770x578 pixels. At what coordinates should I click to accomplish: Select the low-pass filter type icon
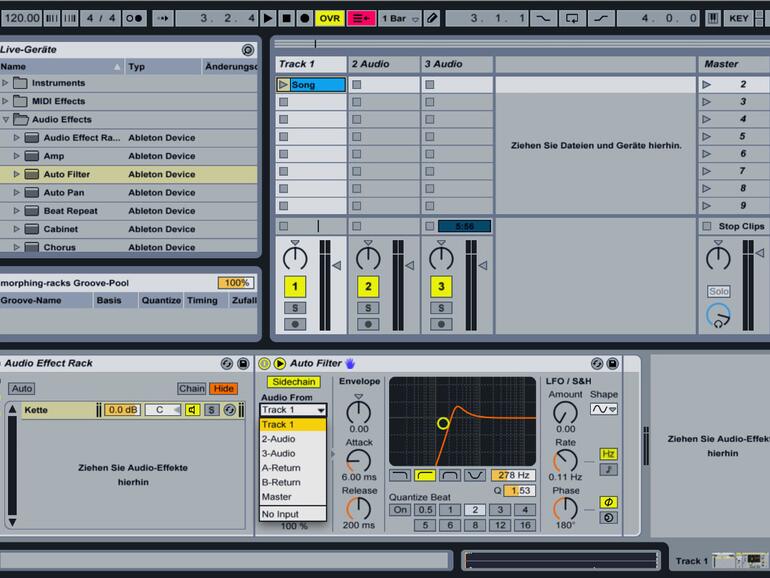[x=399, y=475]
